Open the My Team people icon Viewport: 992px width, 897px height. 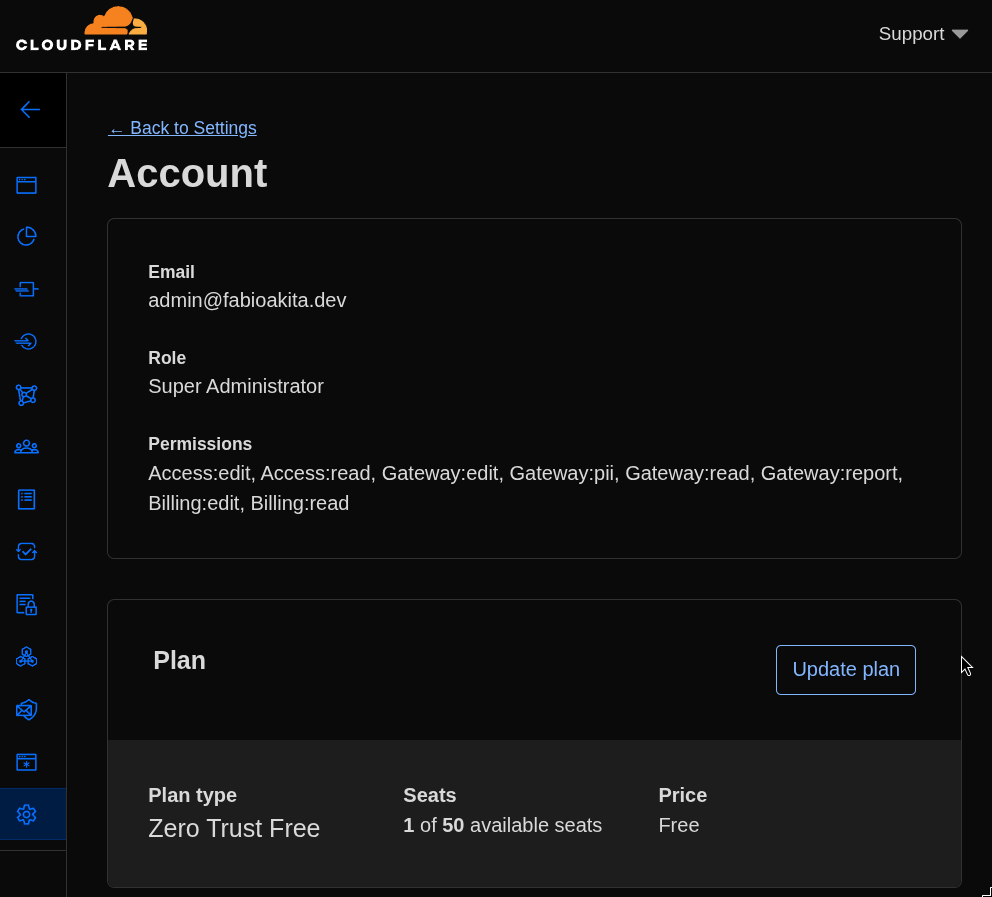(x=27, y=447)
